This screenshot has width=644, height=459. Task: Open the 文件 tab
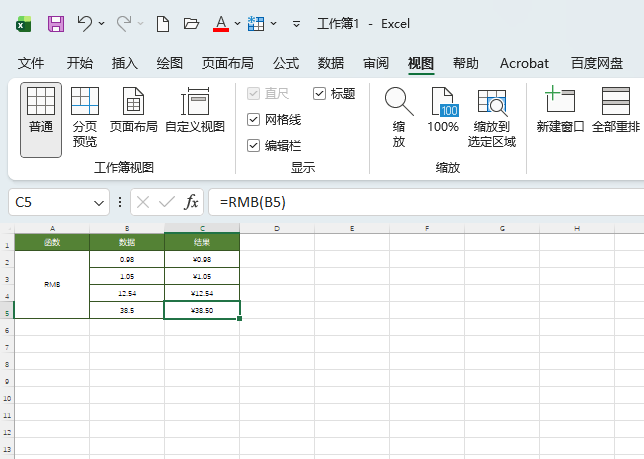[x=31, y=63]
